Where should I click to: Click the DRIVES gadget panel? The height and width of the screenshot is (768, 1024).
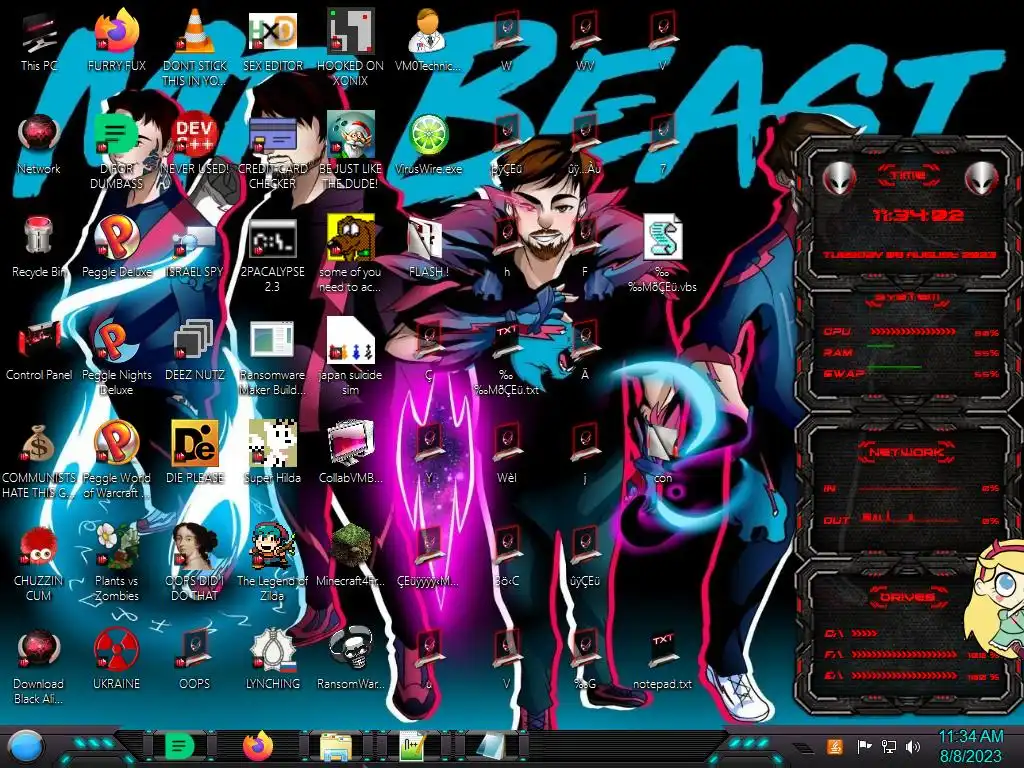point(908,636)
